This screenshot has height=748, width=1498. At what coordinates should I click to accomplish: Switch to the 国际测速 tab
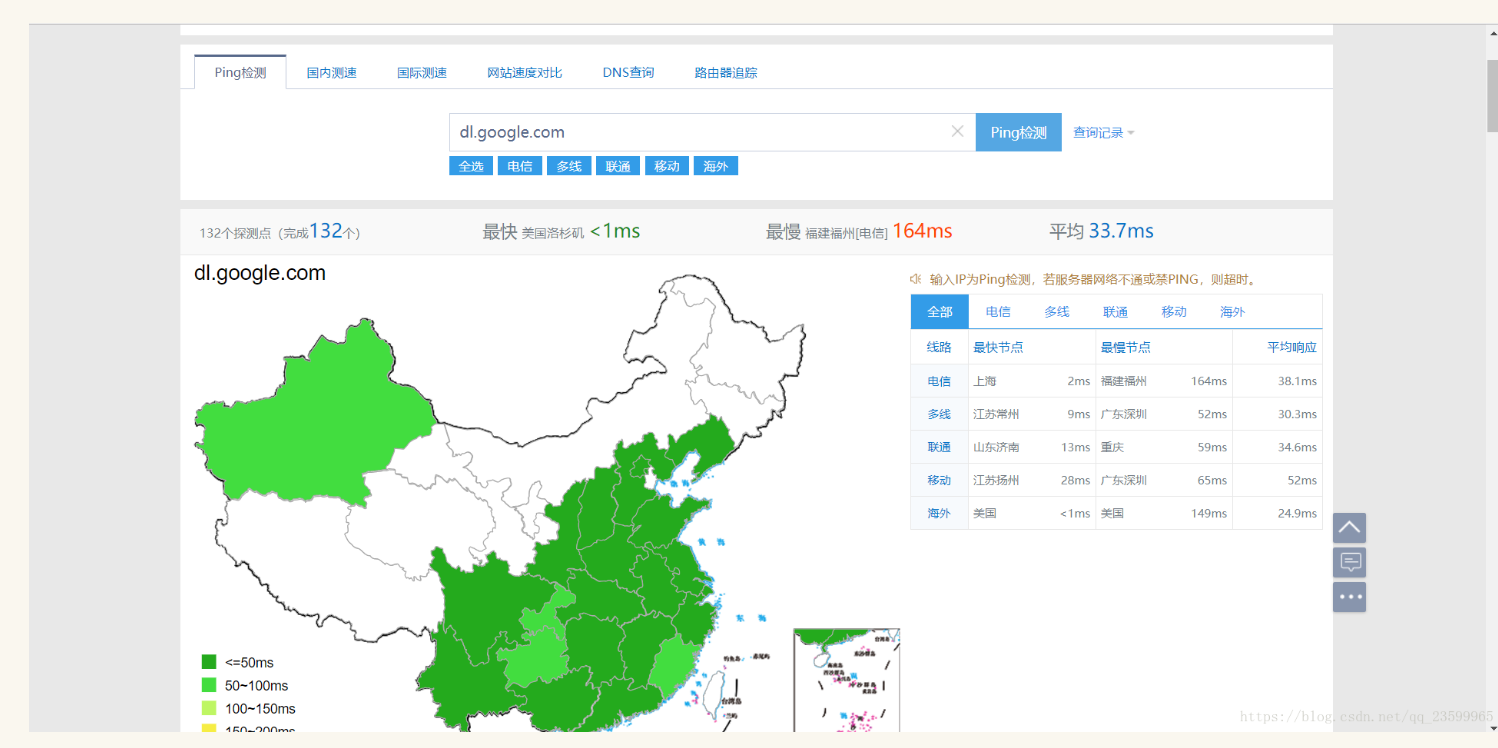coord(422,72)
